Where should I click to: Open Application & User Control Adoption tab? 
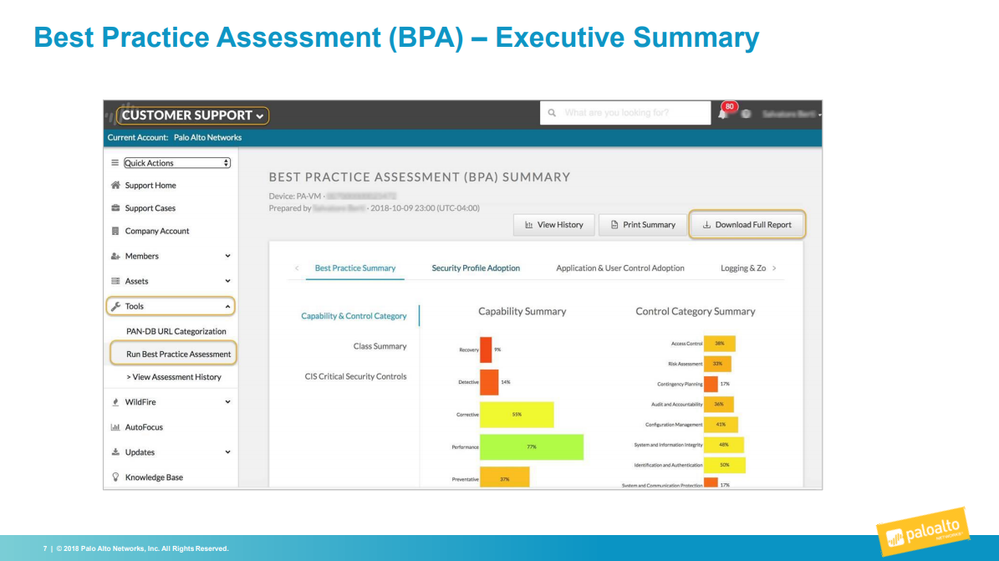coord(620,268)
